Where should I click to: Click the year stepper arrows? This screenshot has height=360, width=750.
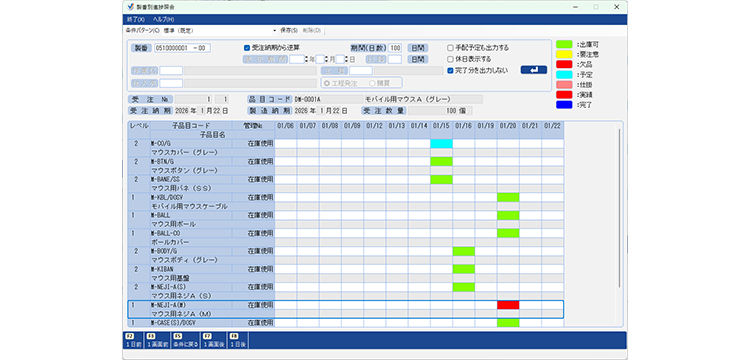[306, 59]
